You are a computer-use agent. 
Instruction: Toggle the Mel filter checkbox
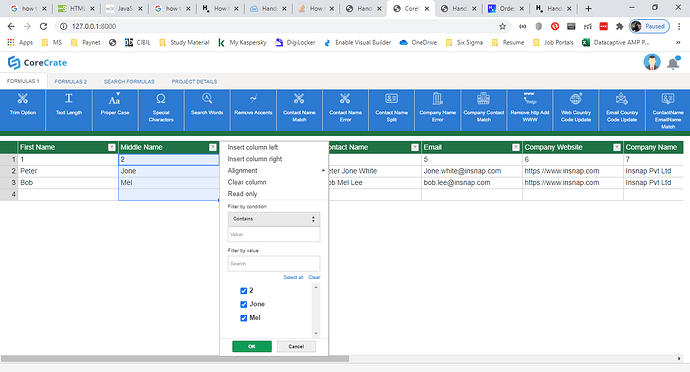tap(243, 318)
